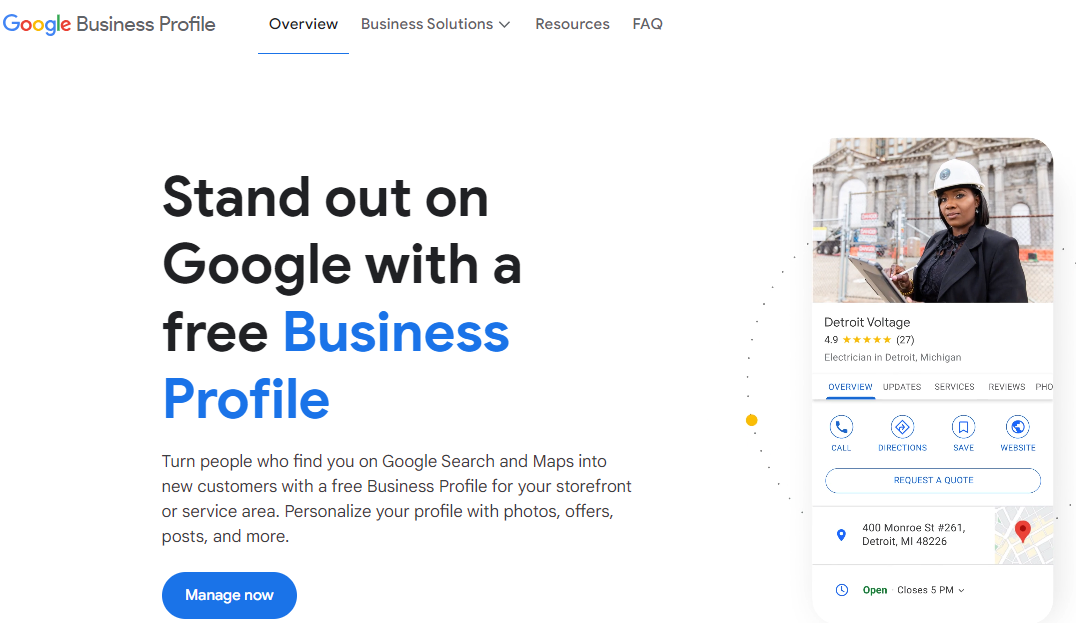Click the green Open status label
The width and height of the screenshot is (1076, 623).
875,590
